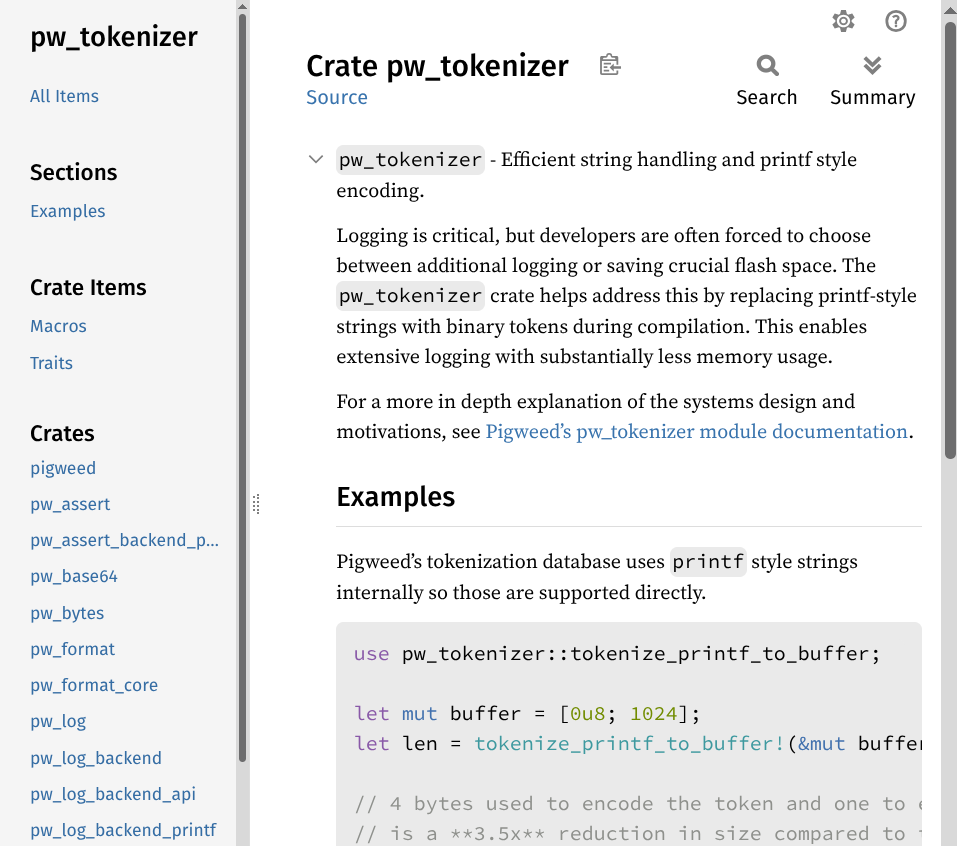
Task: Click the sidebar vertical scrollbar
Action: (x=242, y=387)
